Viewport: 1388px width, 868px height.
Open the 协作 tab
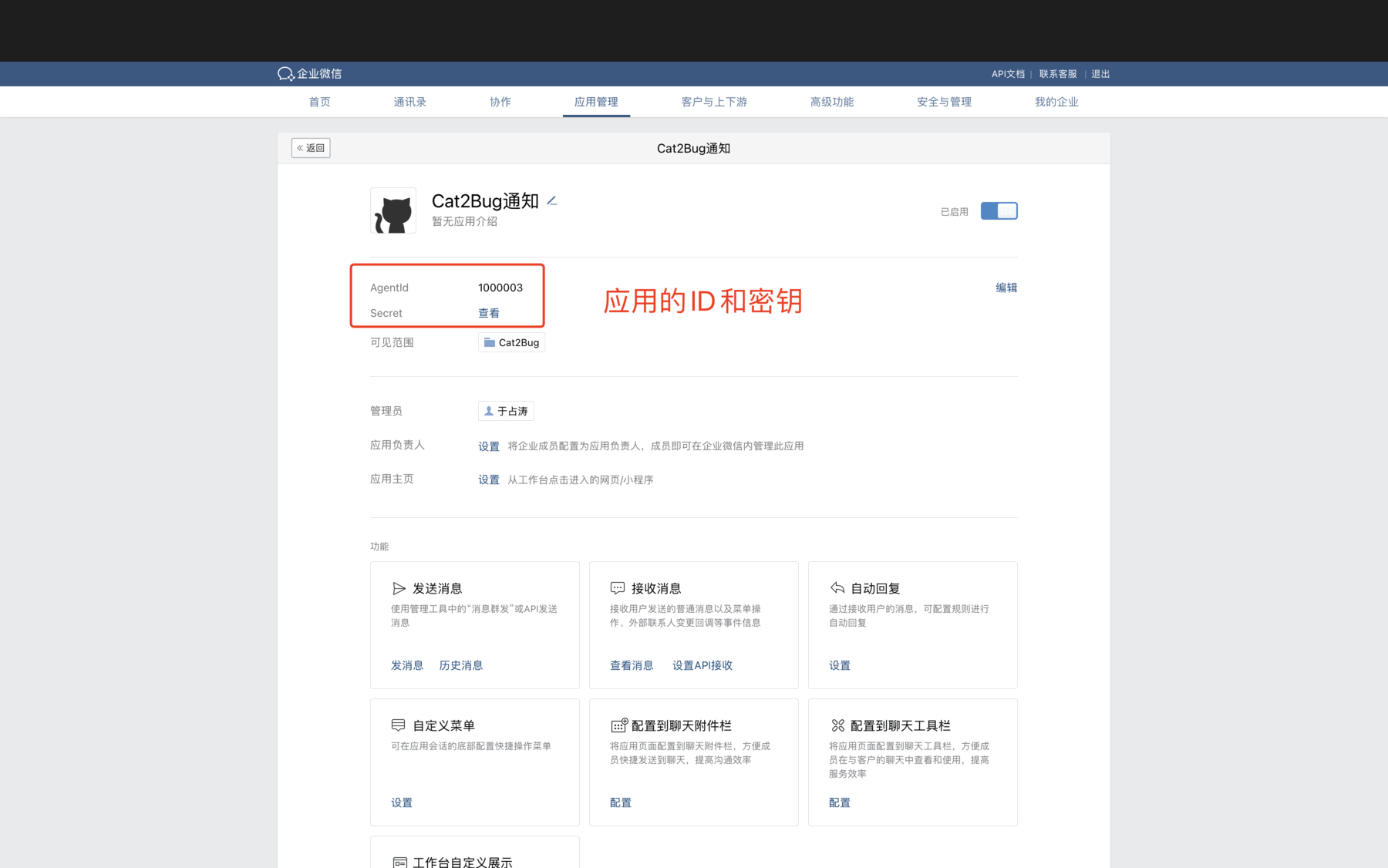click(x=500, y=102)
